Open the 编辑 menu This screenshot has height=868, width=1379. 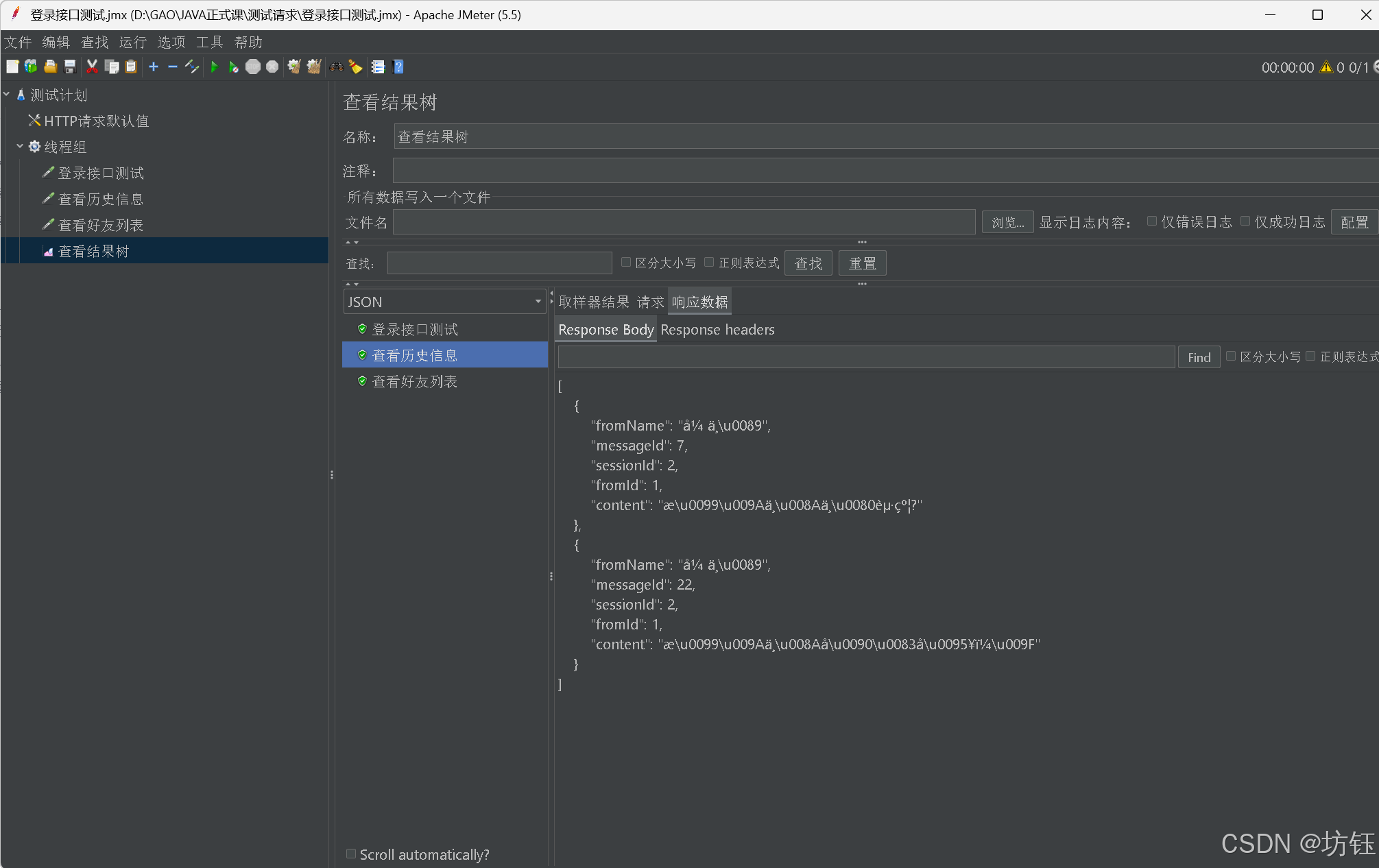click(56, 43)
